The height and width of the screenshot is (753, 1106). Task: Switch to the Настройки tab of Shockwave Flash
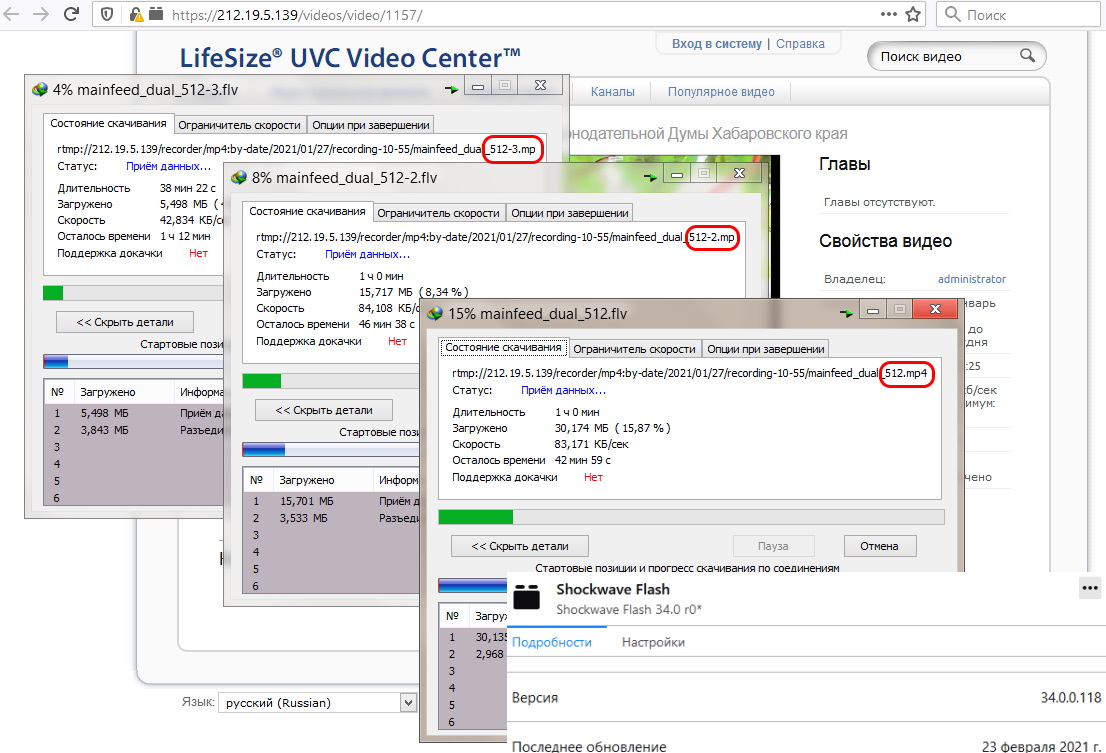[653, 642]
